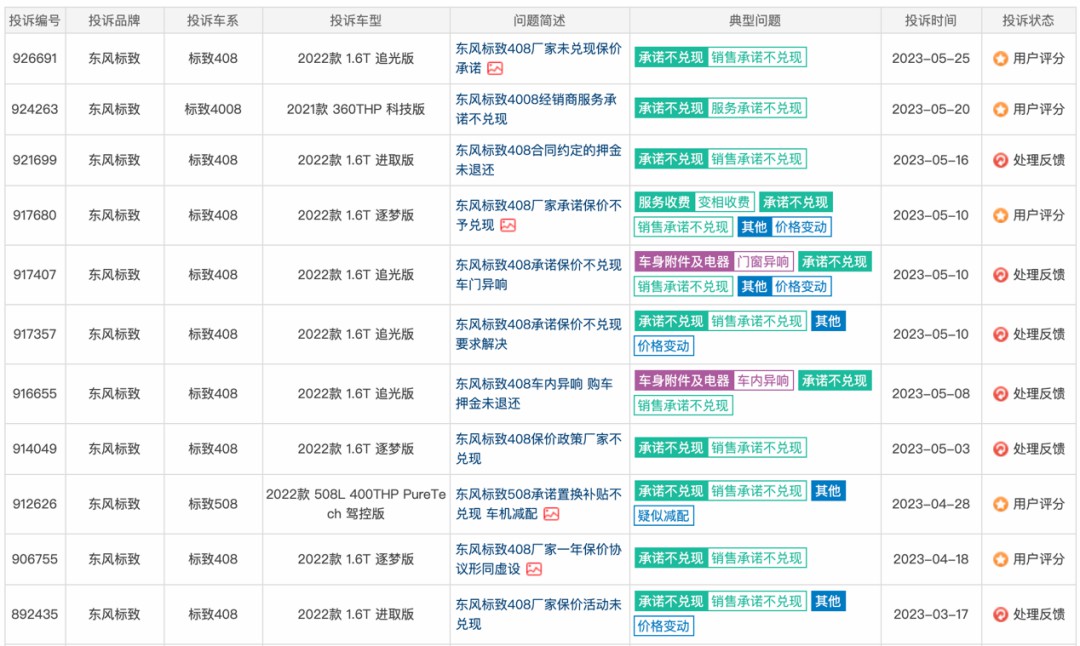Click the image icon beside complaint 926691's description
Screen dimensions: 1080x646
[x=495, y=69]
